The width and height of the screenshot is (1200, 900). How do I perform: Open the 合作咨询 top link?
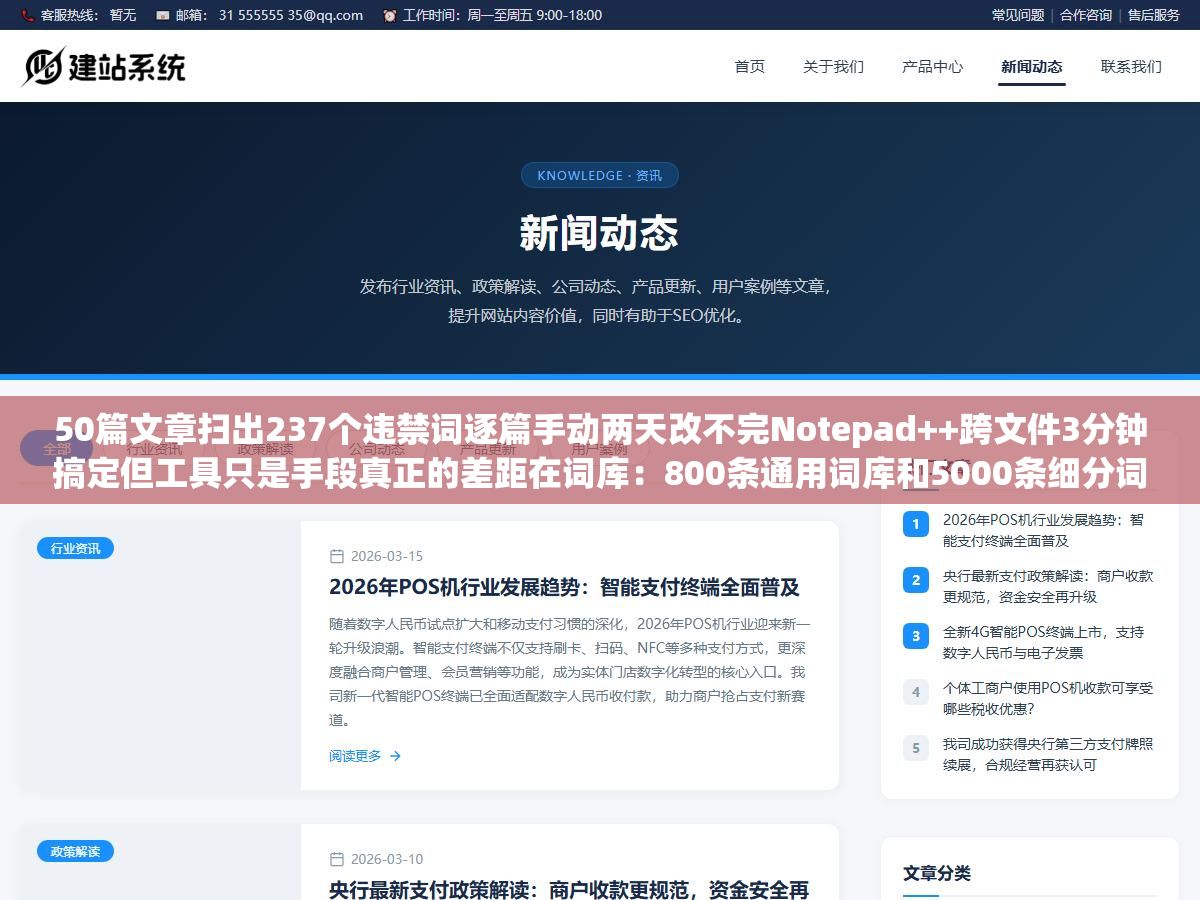[1086, 15]
